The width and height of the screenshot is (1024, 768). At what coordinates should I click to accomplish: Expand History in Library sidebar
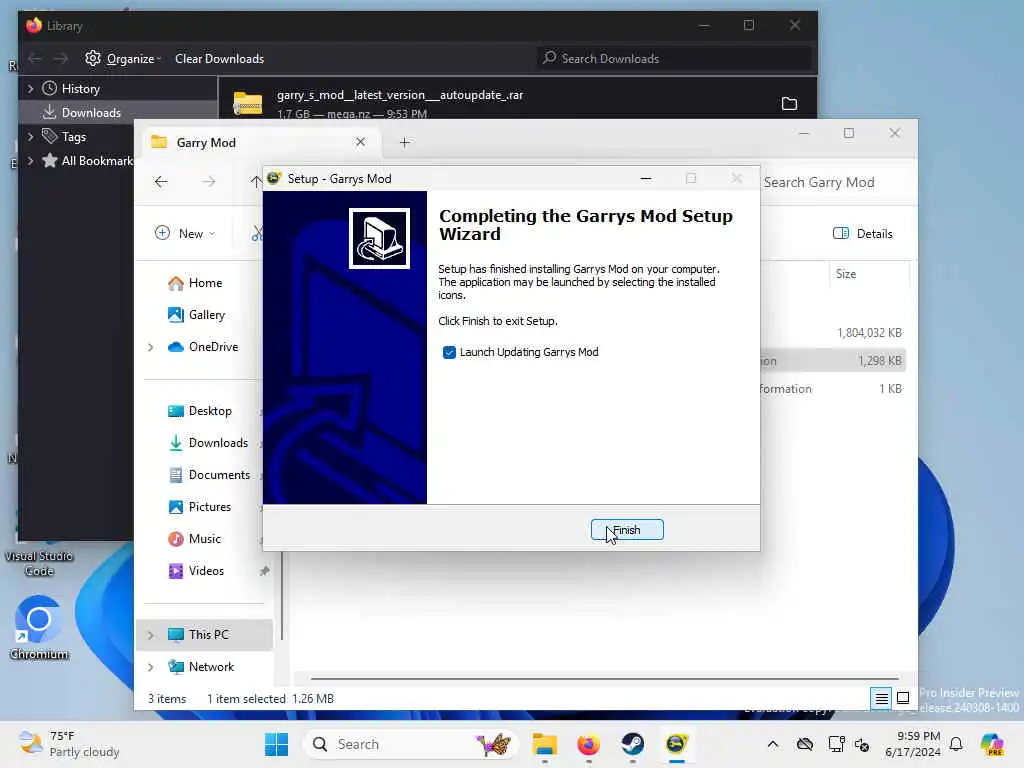[30, 88]
